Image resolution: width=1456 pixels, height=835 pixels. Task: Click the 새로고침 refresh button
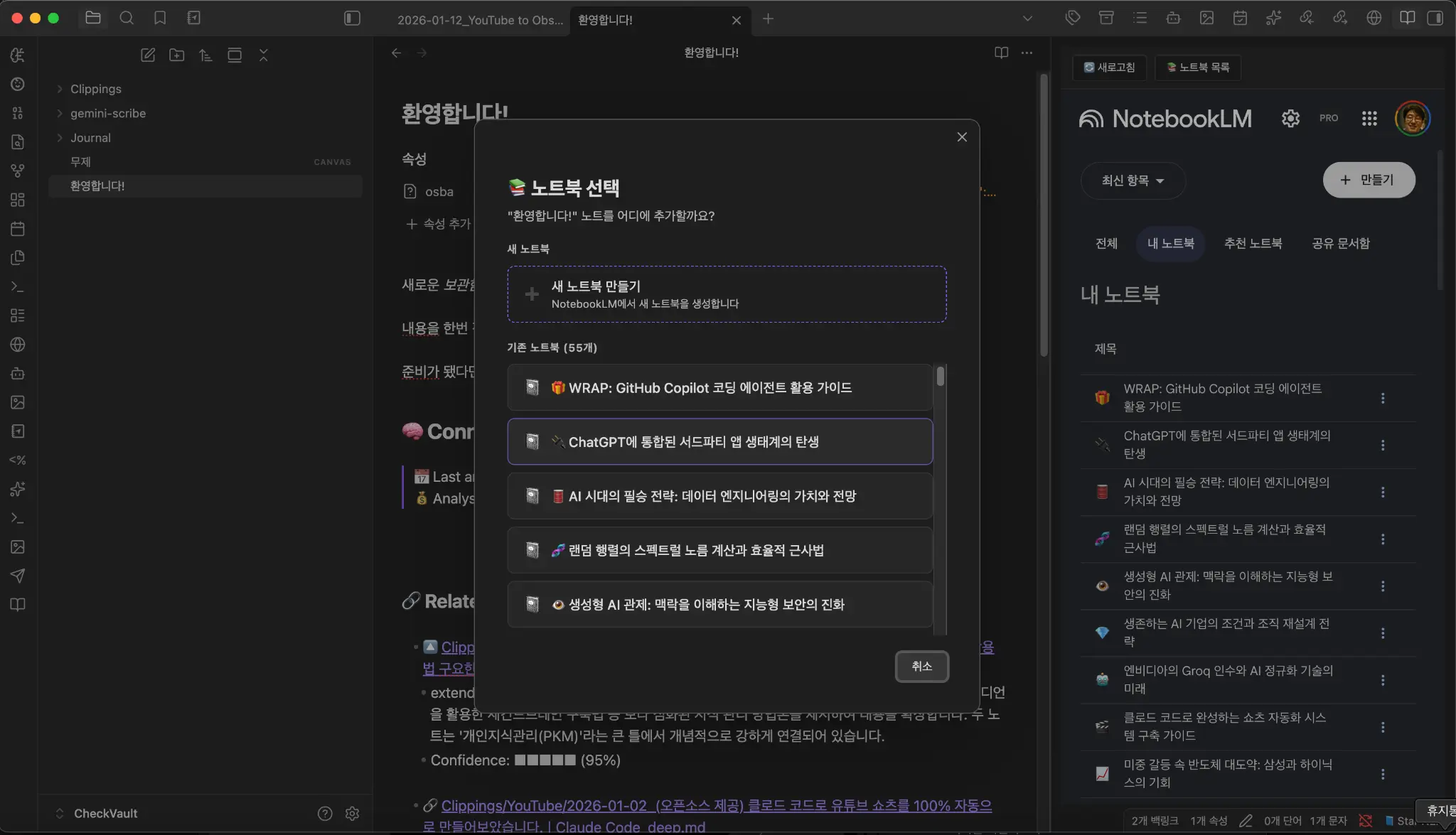(1109, 68)
